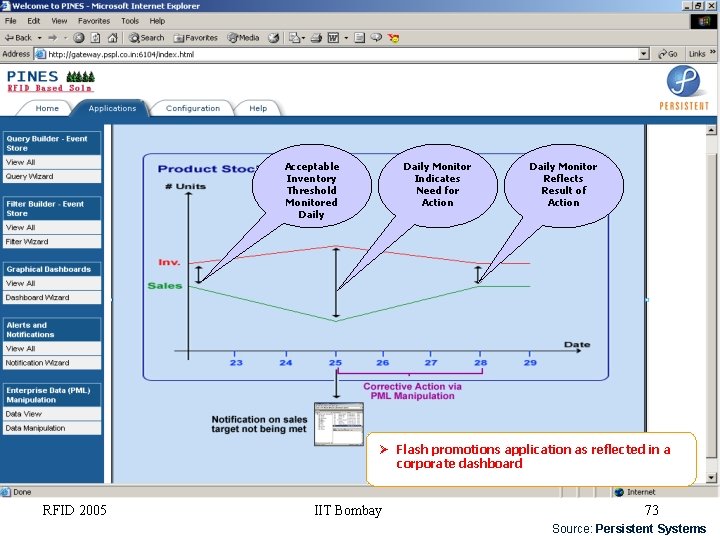Click into the address URL field

click(x=342, y=54)
